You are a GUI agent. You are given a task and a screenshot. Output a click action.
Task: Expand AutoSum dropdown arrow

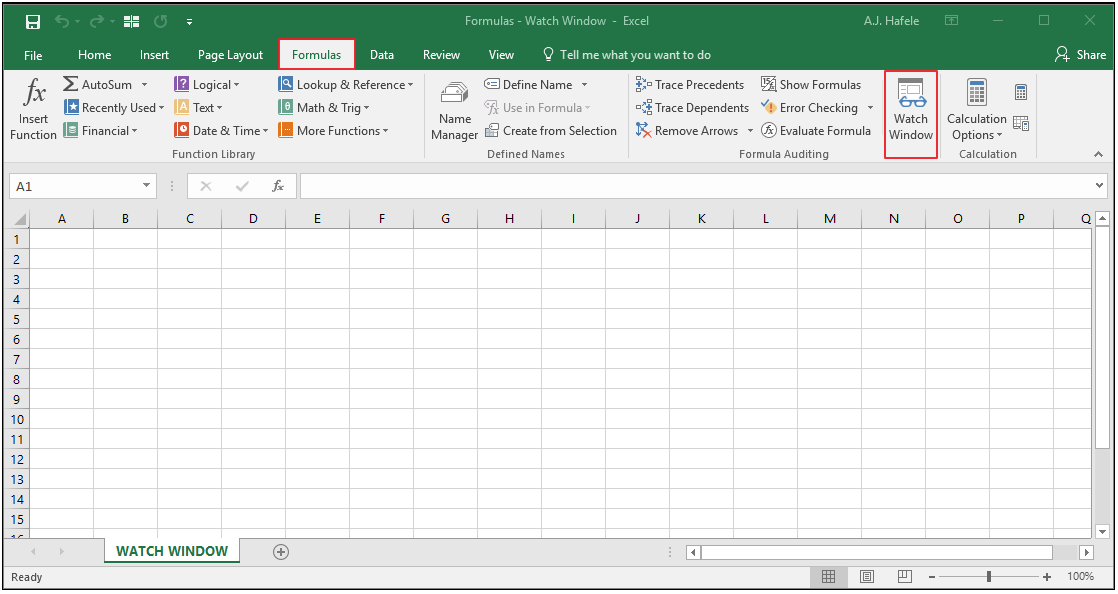point(145,84)
